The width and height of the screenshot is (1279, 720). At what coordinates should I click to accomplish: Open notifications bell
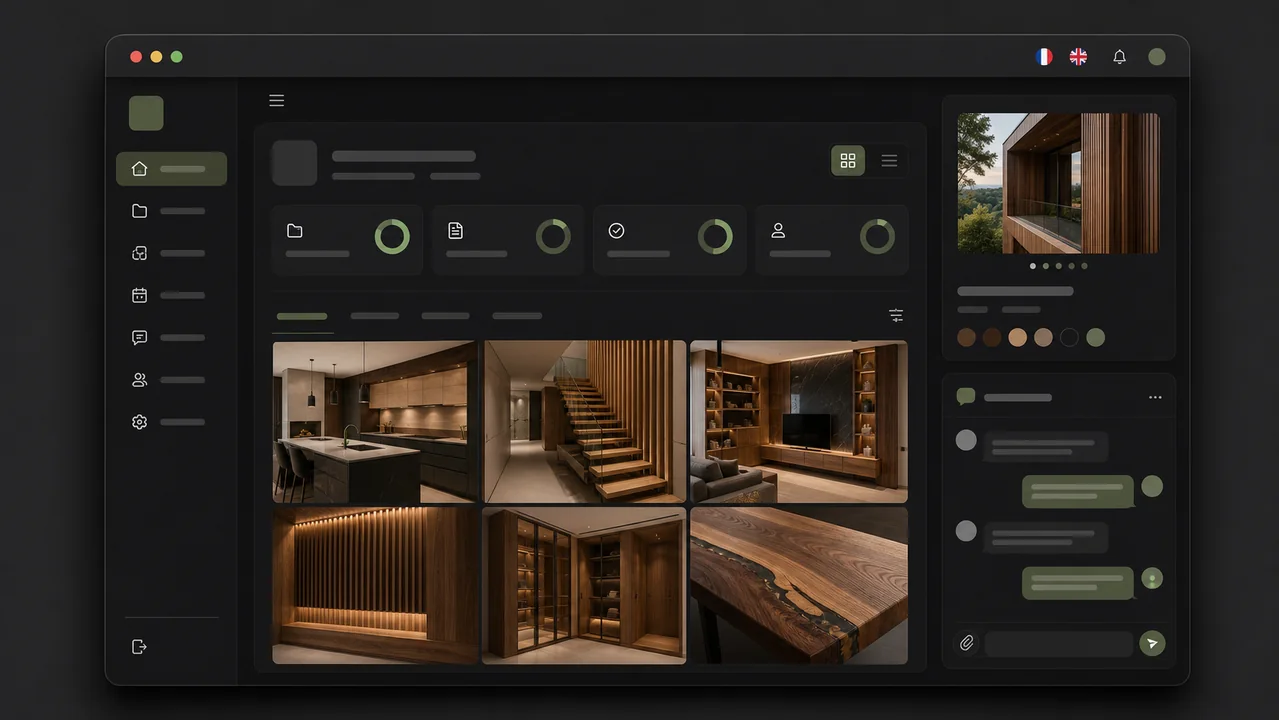1120,57
